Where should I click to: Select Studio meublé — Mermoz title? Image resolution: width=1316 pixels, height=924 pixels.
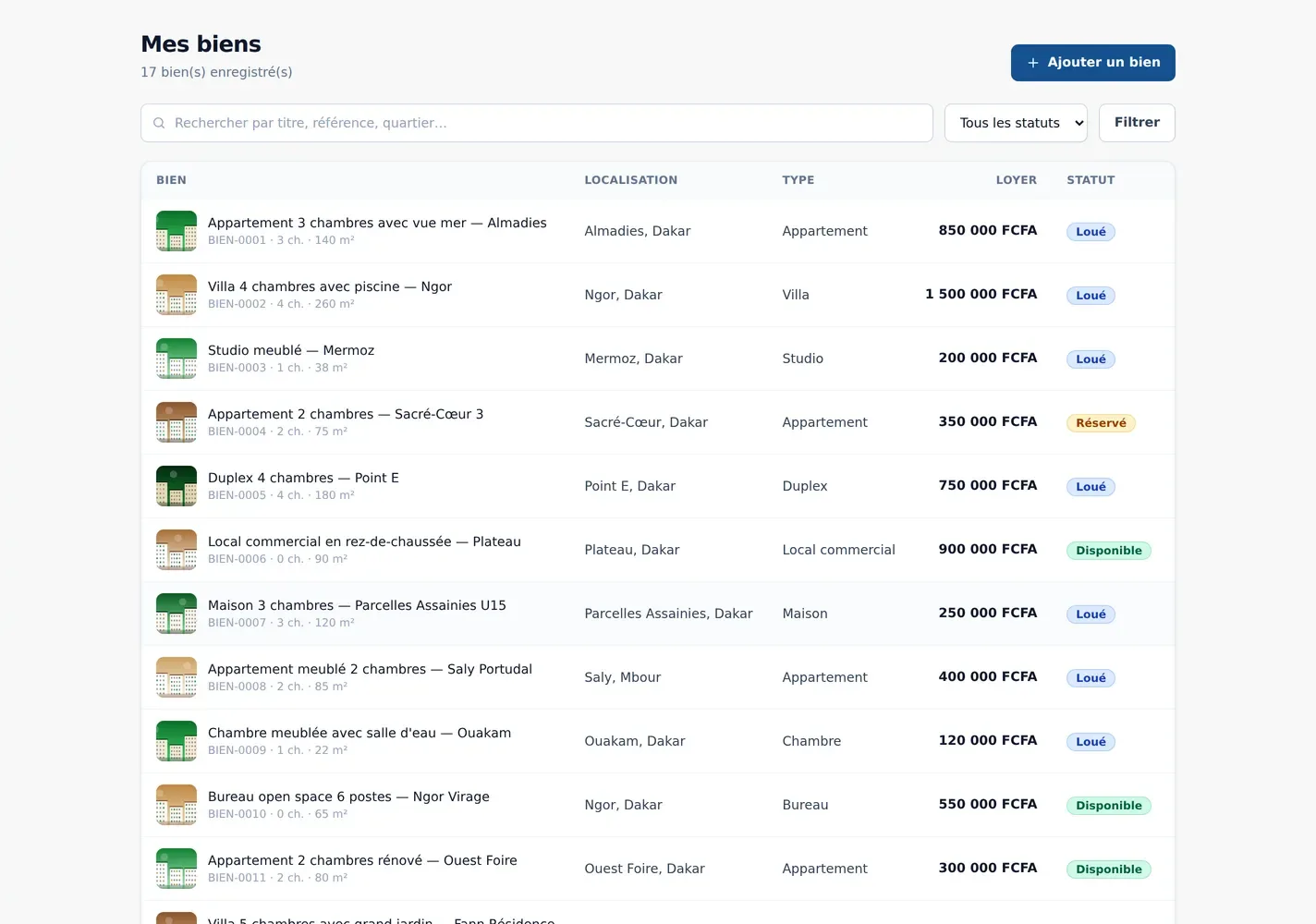291,350
